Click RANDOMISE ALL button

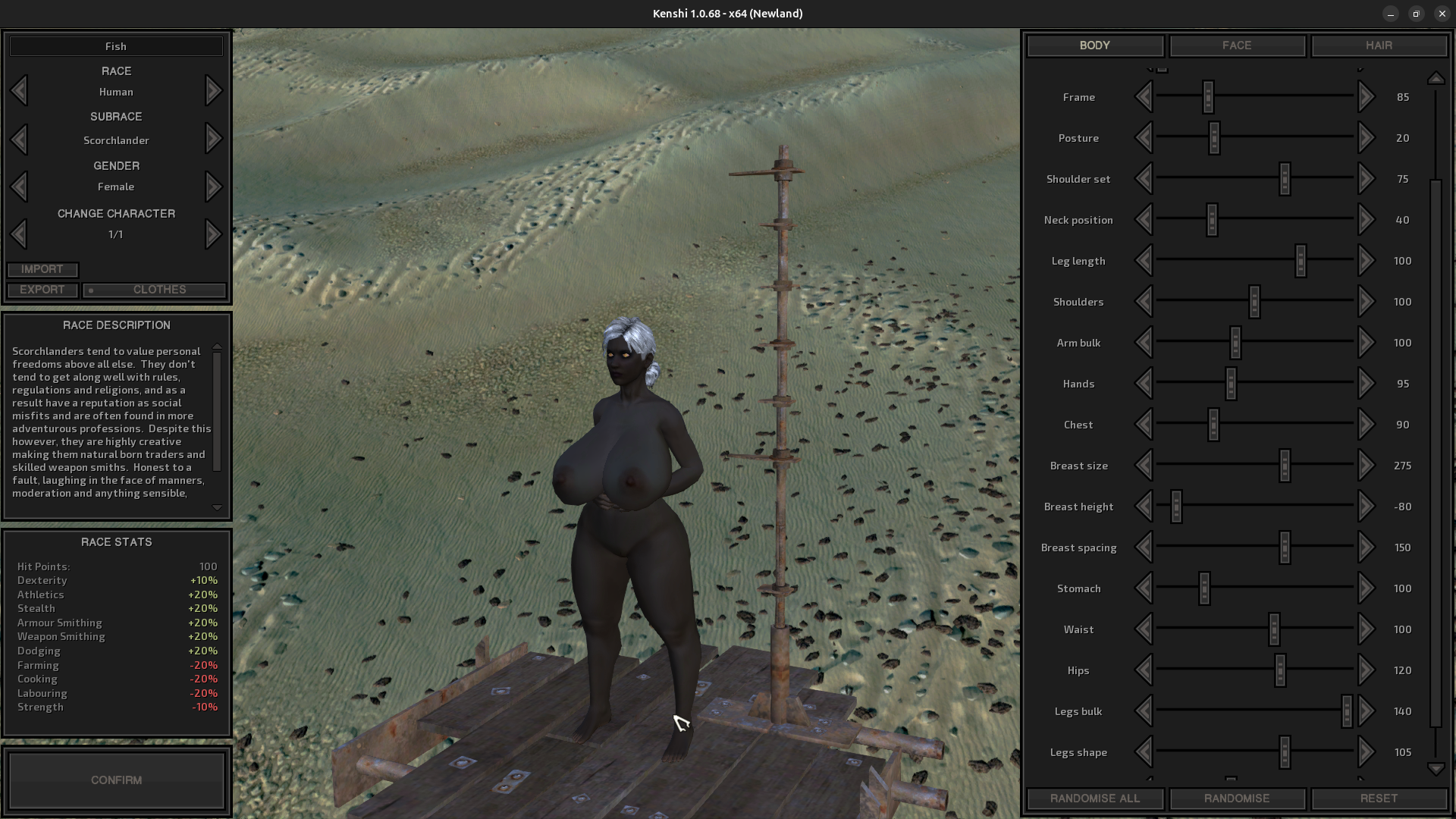1094,799
